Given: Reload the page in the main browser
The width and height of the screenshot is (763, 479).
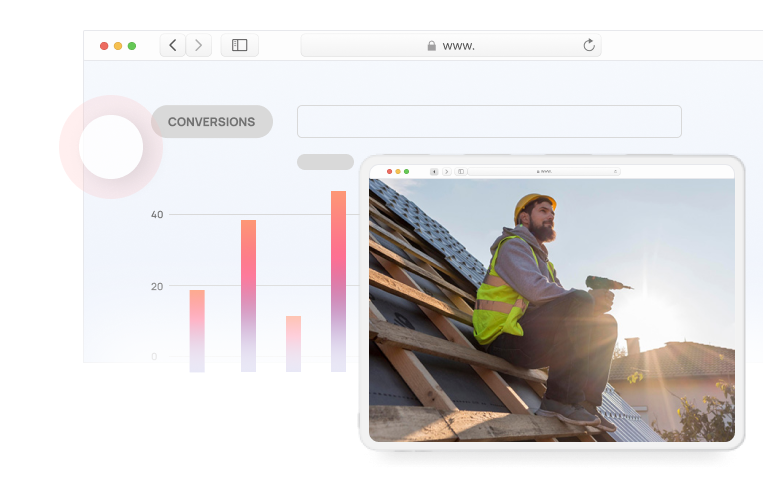Looking at the screenshot, I should coord(589,45).
